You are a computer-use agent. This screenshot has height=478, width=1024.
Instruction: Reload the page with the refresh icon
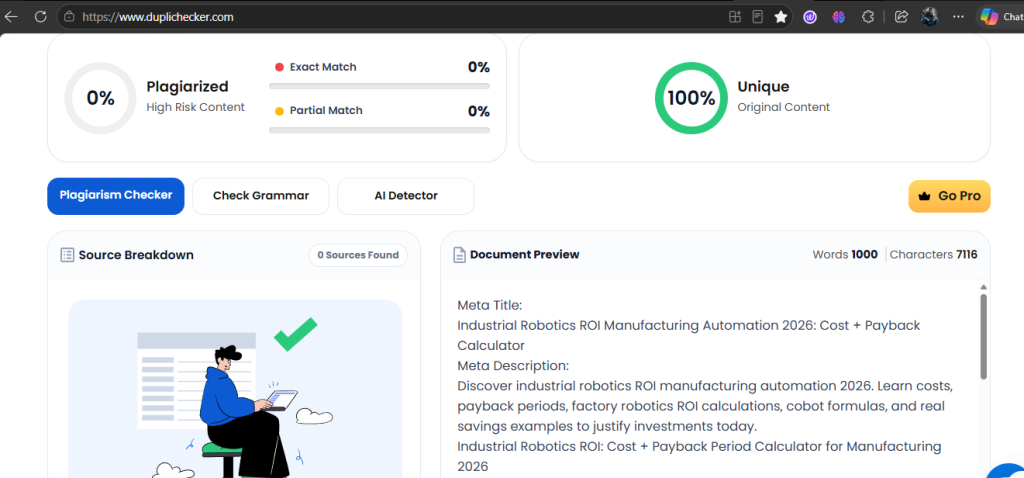[40, 17]
